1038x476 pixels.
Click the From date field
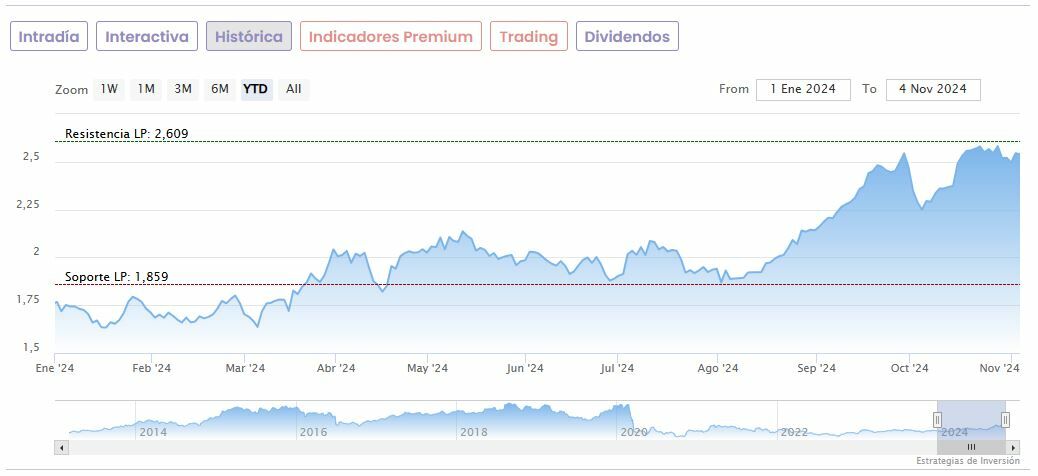[803, 89]
